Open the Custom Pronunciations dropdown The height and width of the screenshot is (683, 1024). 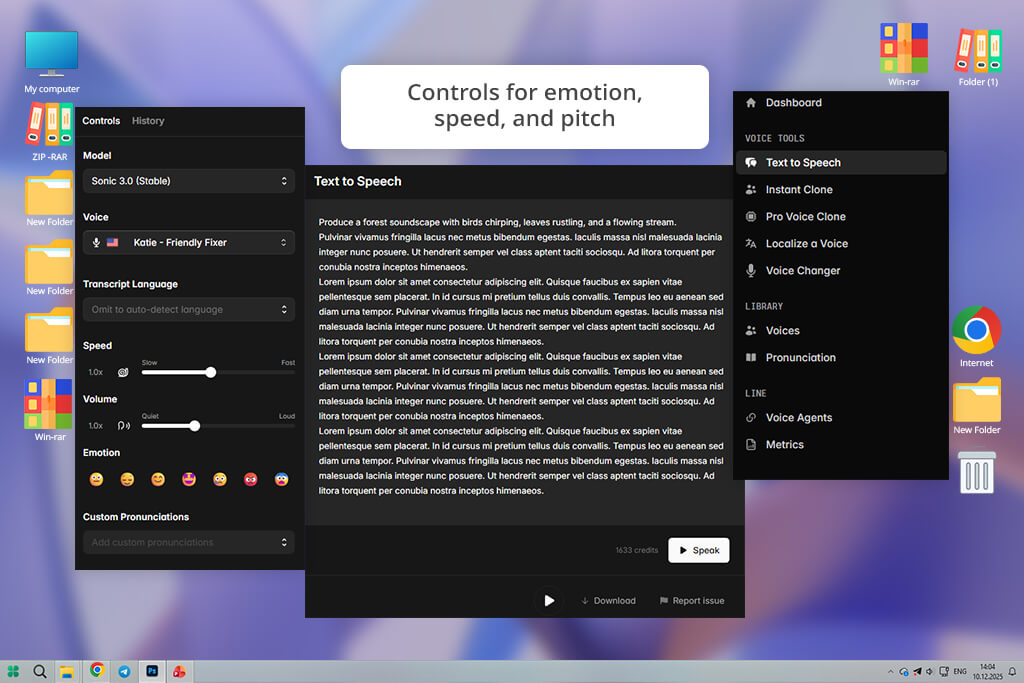coord(189,542)
